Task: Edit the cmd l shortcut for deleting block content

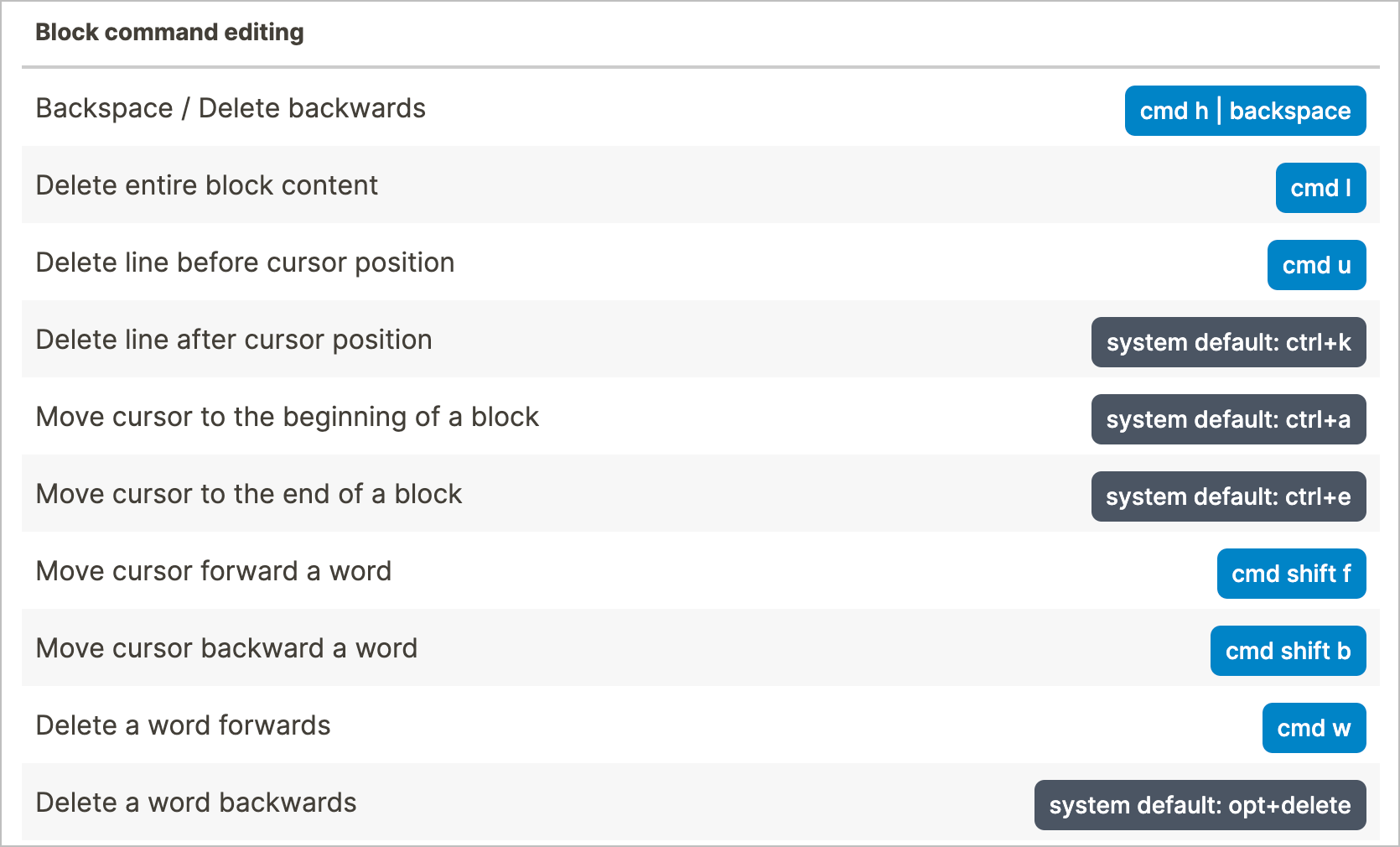Action: point(1320,188)
